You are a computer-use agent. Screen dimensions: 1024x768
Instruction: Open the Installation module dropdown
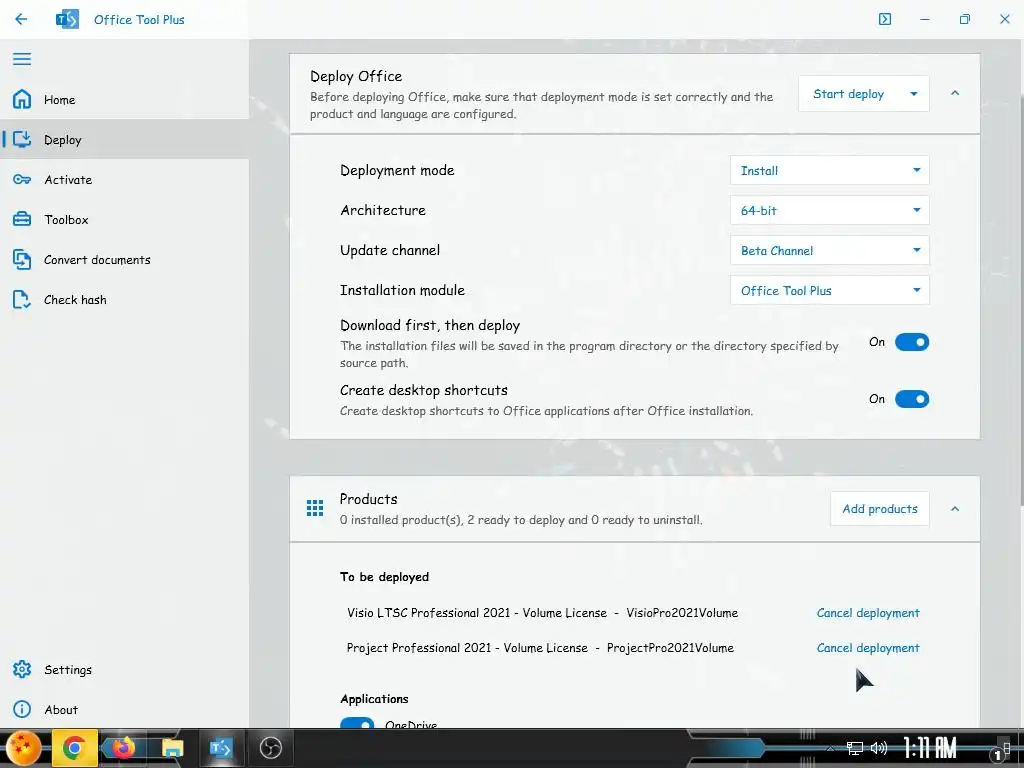click(829, 291)
